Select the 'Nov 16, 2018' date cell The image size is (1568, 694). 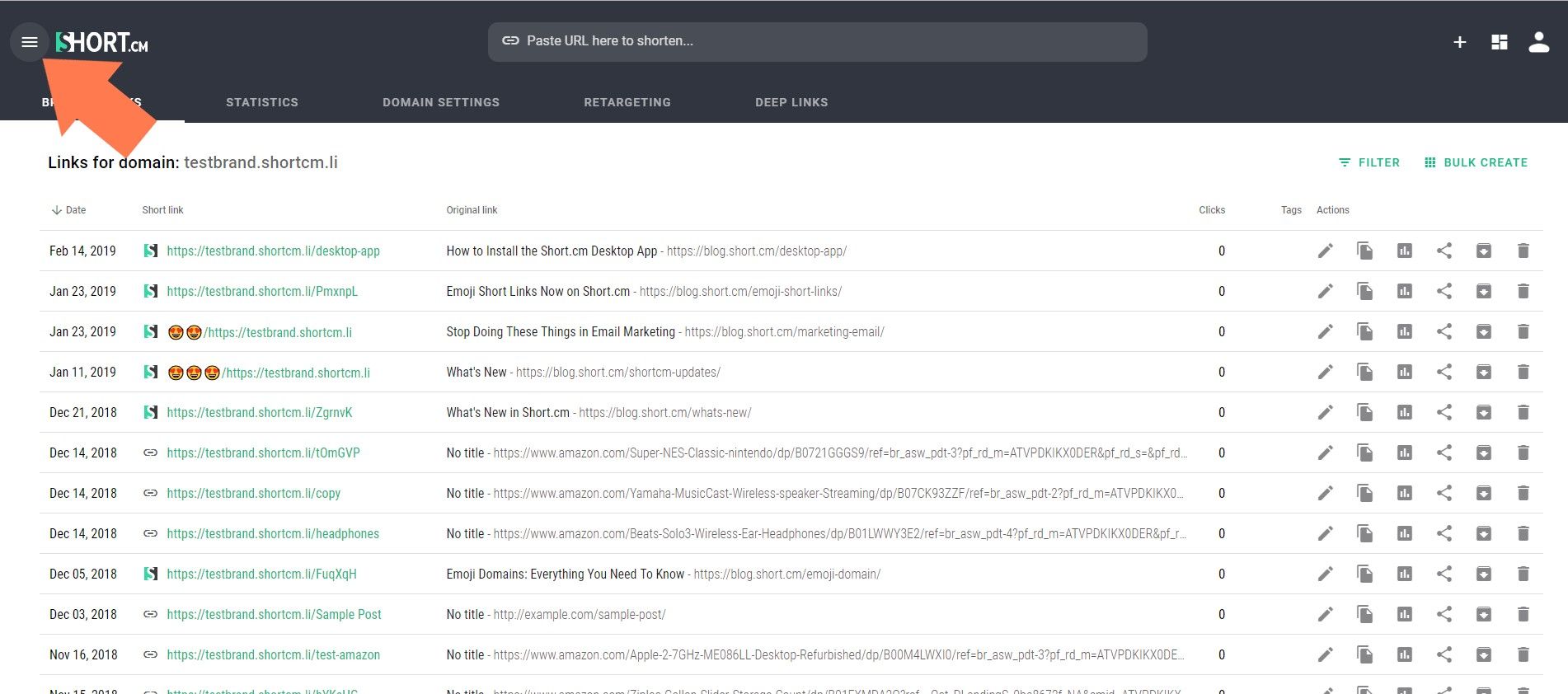(x=83, y=654)
